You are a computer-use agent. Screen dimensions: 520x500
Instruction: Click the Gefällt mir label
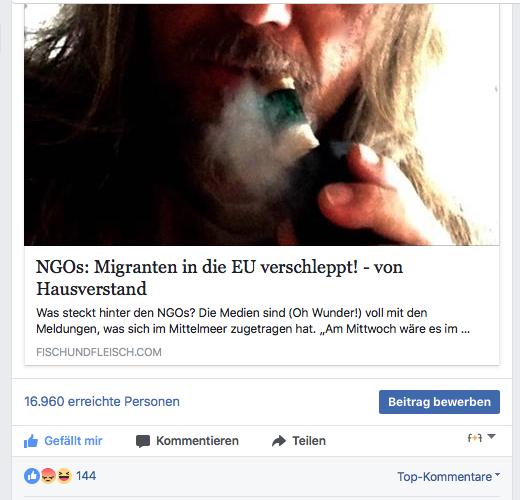coord(73,441)
